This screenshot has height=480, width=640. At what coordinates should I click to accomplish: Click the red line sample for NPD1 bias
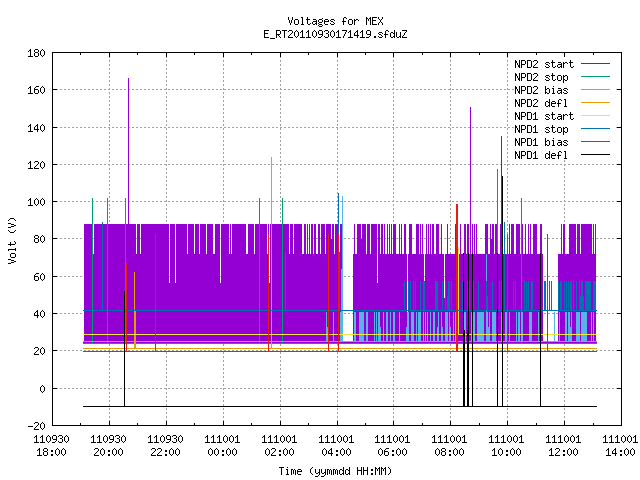(595, 142)
